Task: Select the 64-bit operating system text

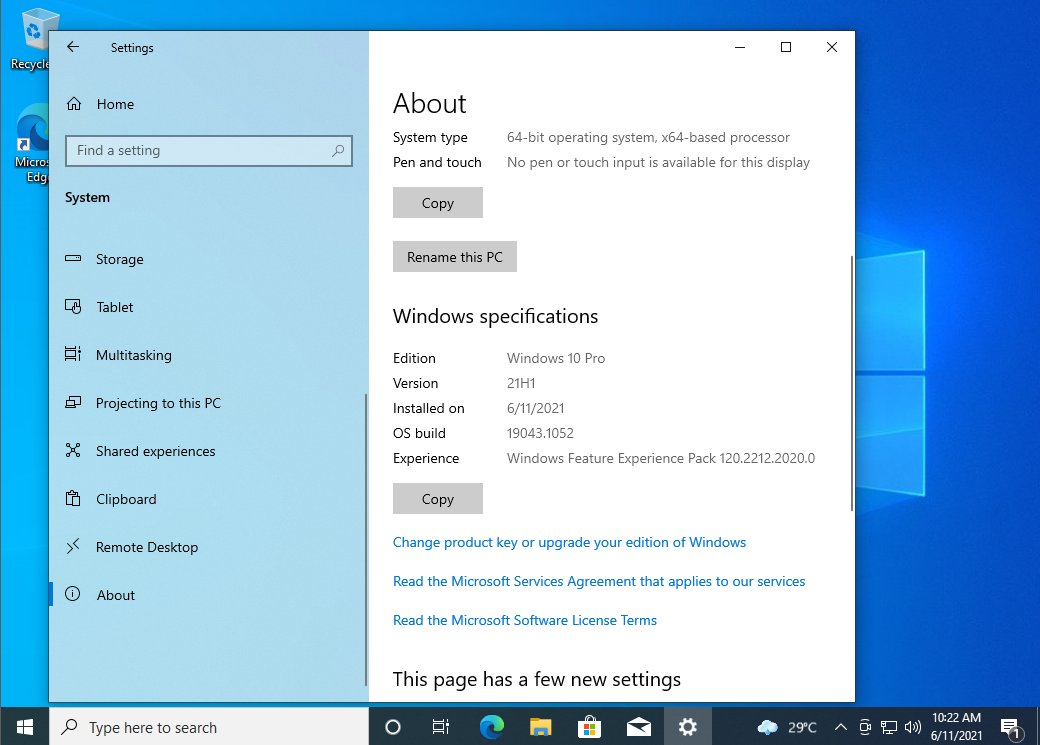Action: [x=649, y=137]
